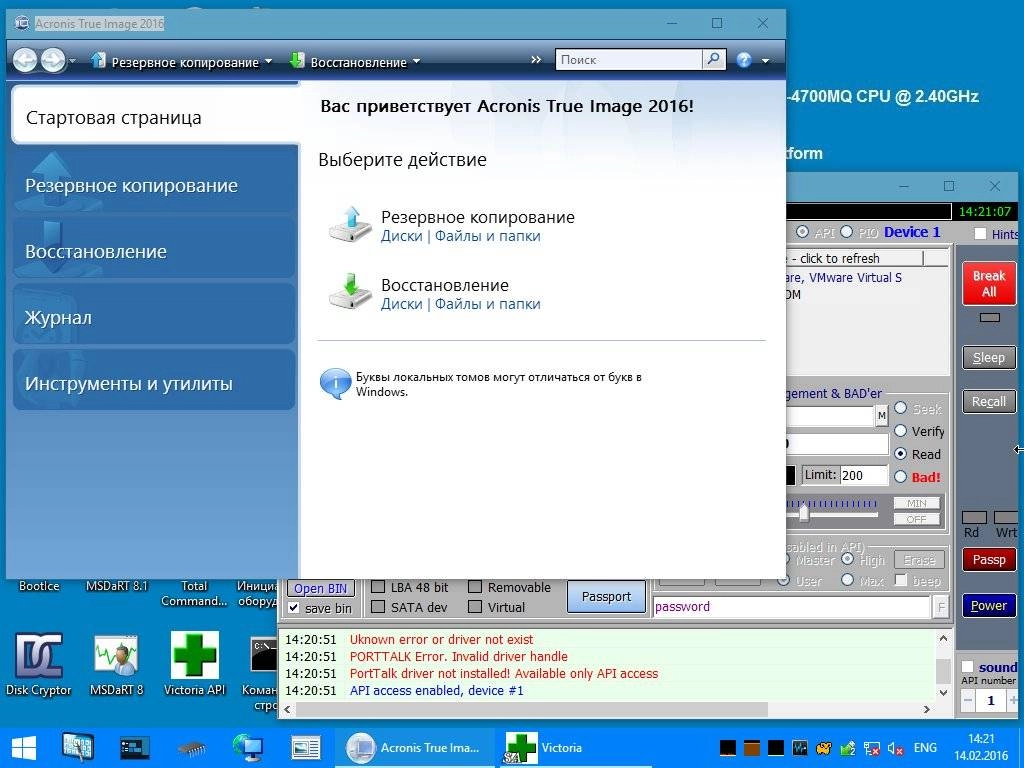The width and height of the screenshot is (1024, 768).
Task: Click MSDaRT 8 desktop icon
Action: click(x=116, y=664)
